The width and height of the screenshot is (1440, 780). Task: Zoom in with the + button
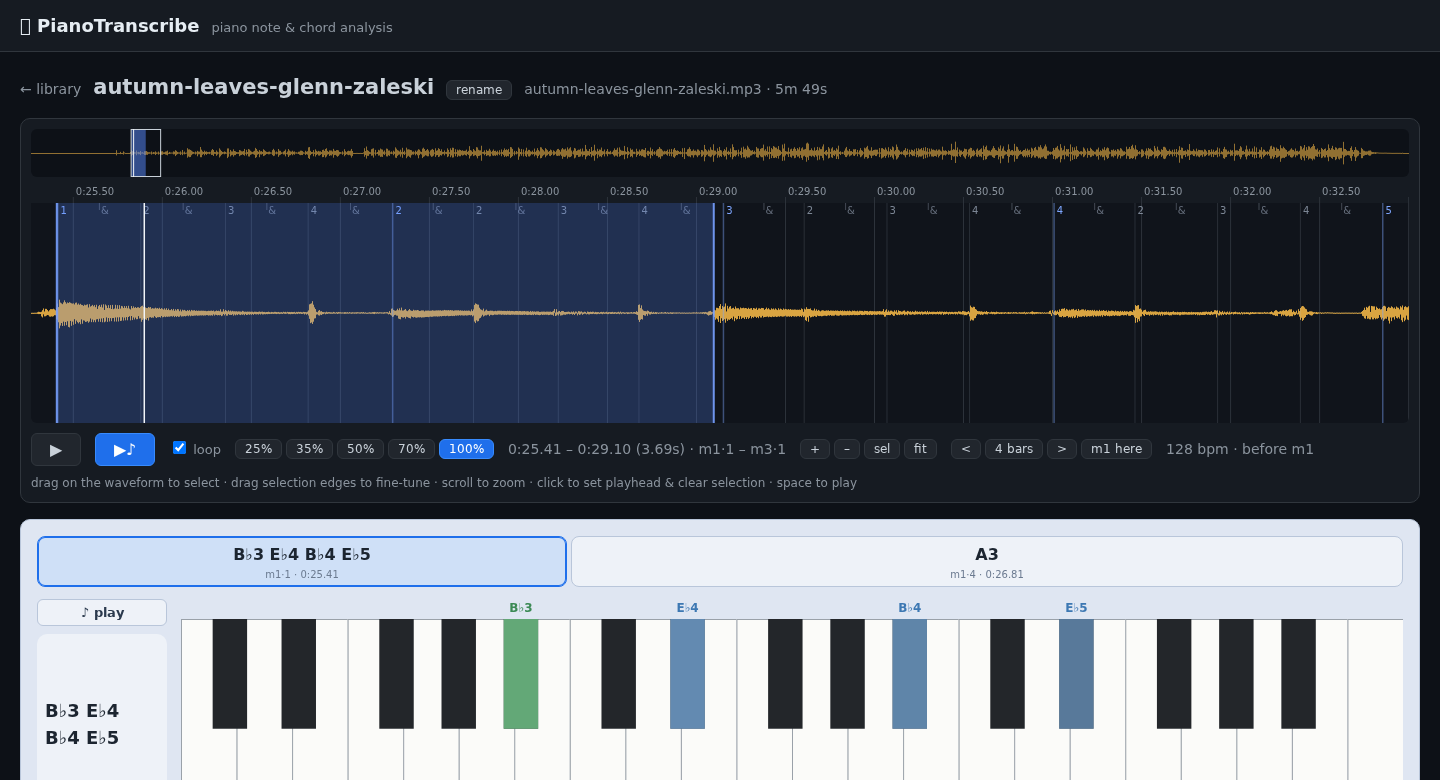(815, 449)
